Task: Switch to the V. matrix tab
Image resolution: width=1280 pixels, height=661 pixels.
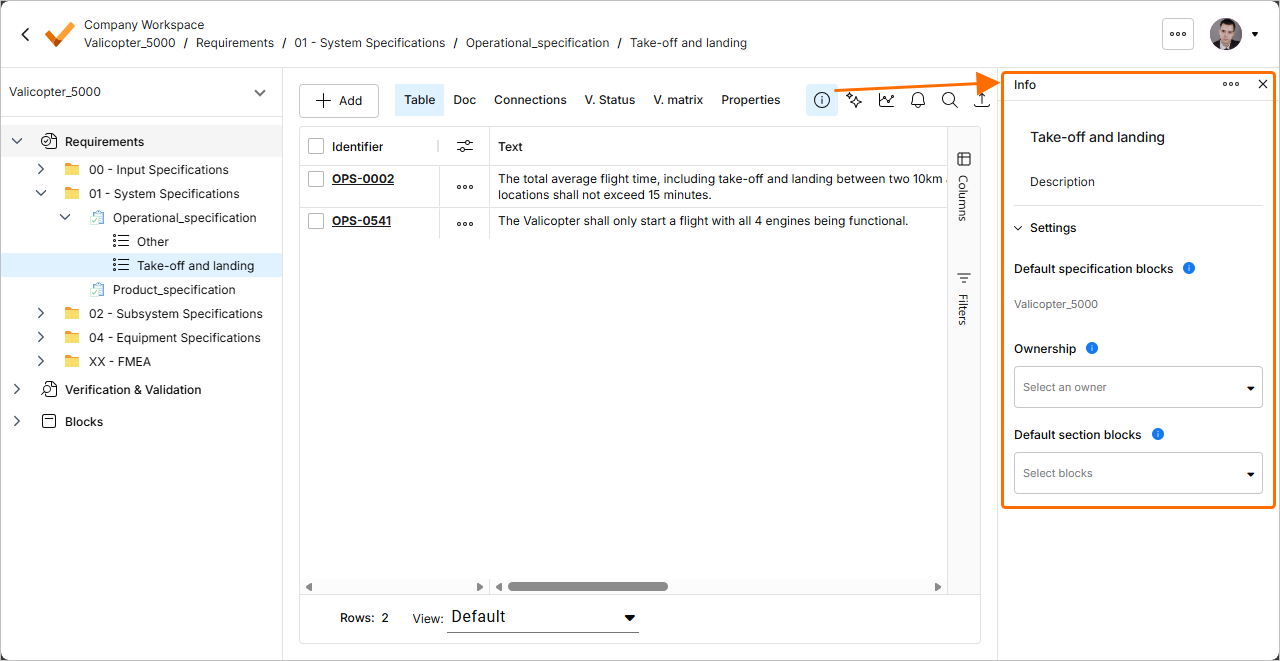Action: pyautogui.click(x=678, y=100)
